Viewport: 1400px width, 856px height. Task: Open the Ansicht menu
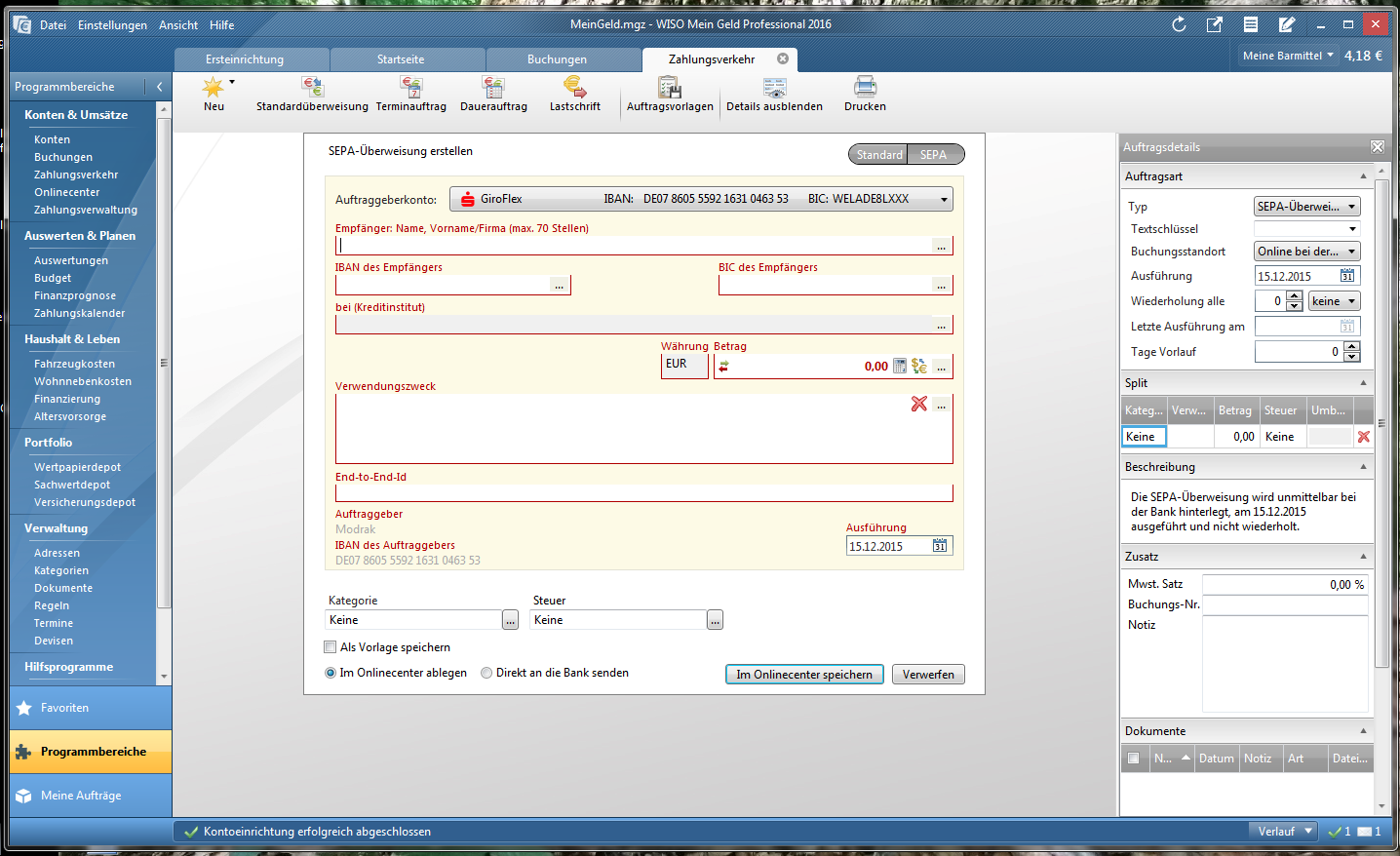click(178, 25)
